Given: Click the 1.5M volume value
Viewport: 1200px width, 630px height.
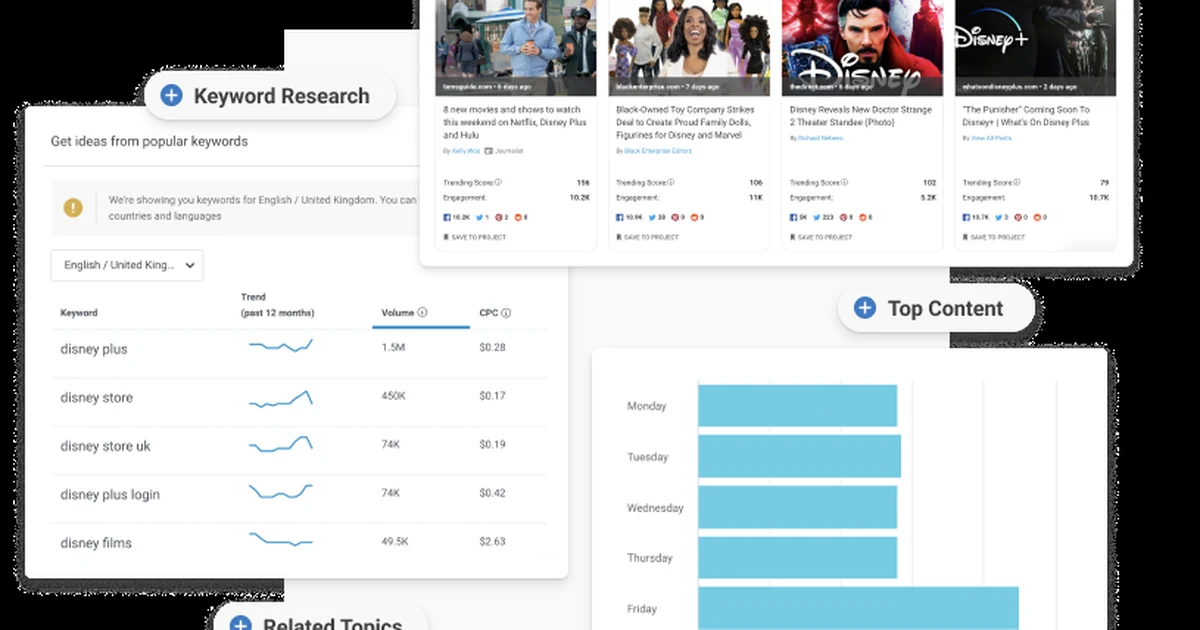Looking at the screenshot, I should (394, 347).
